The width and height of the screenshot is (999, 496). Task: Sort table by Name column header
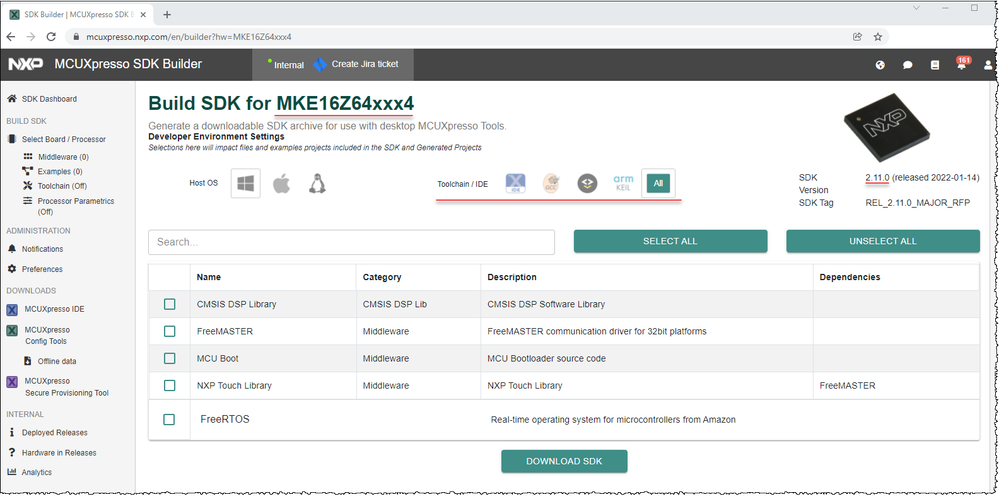pyautogui.click(x=209, y=277)
